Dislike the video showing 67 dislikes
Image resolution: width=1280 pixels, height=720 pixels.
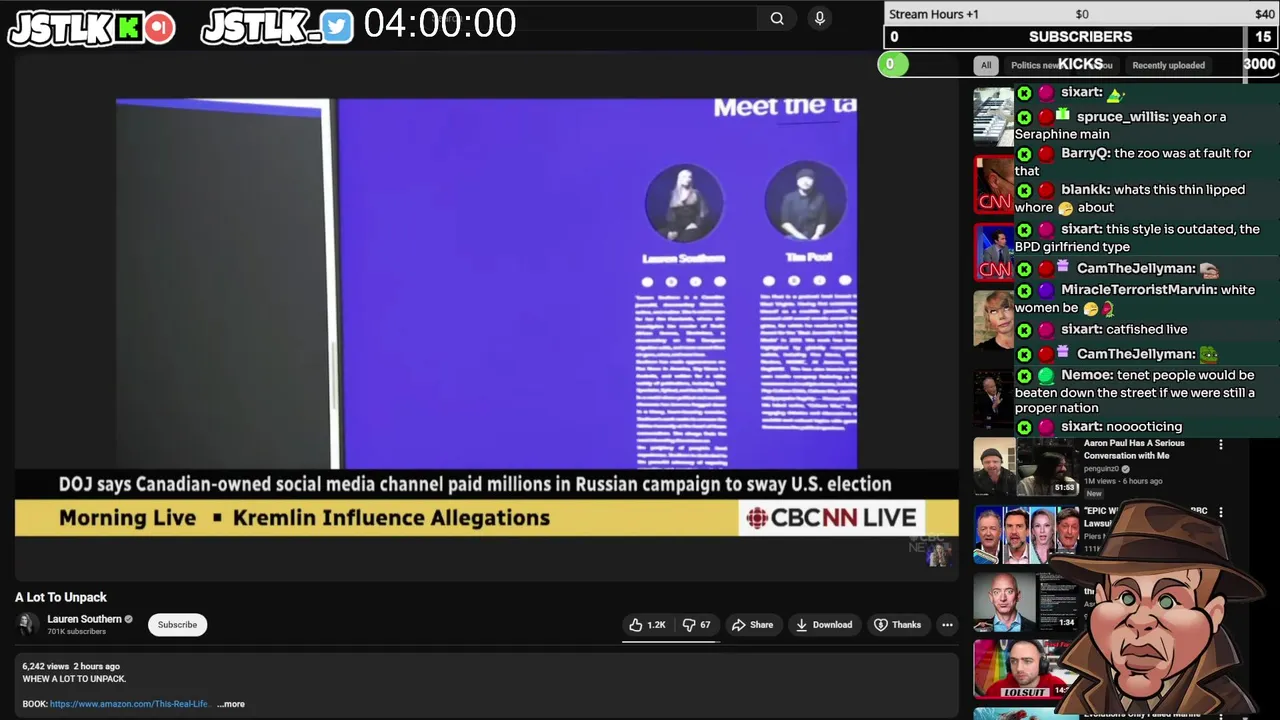(697, 625)
